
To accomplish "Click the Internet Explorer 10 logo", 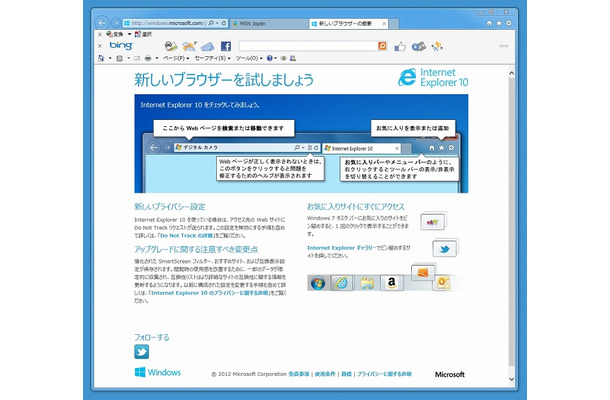I will pyautogui.click(x=433, y=77).
